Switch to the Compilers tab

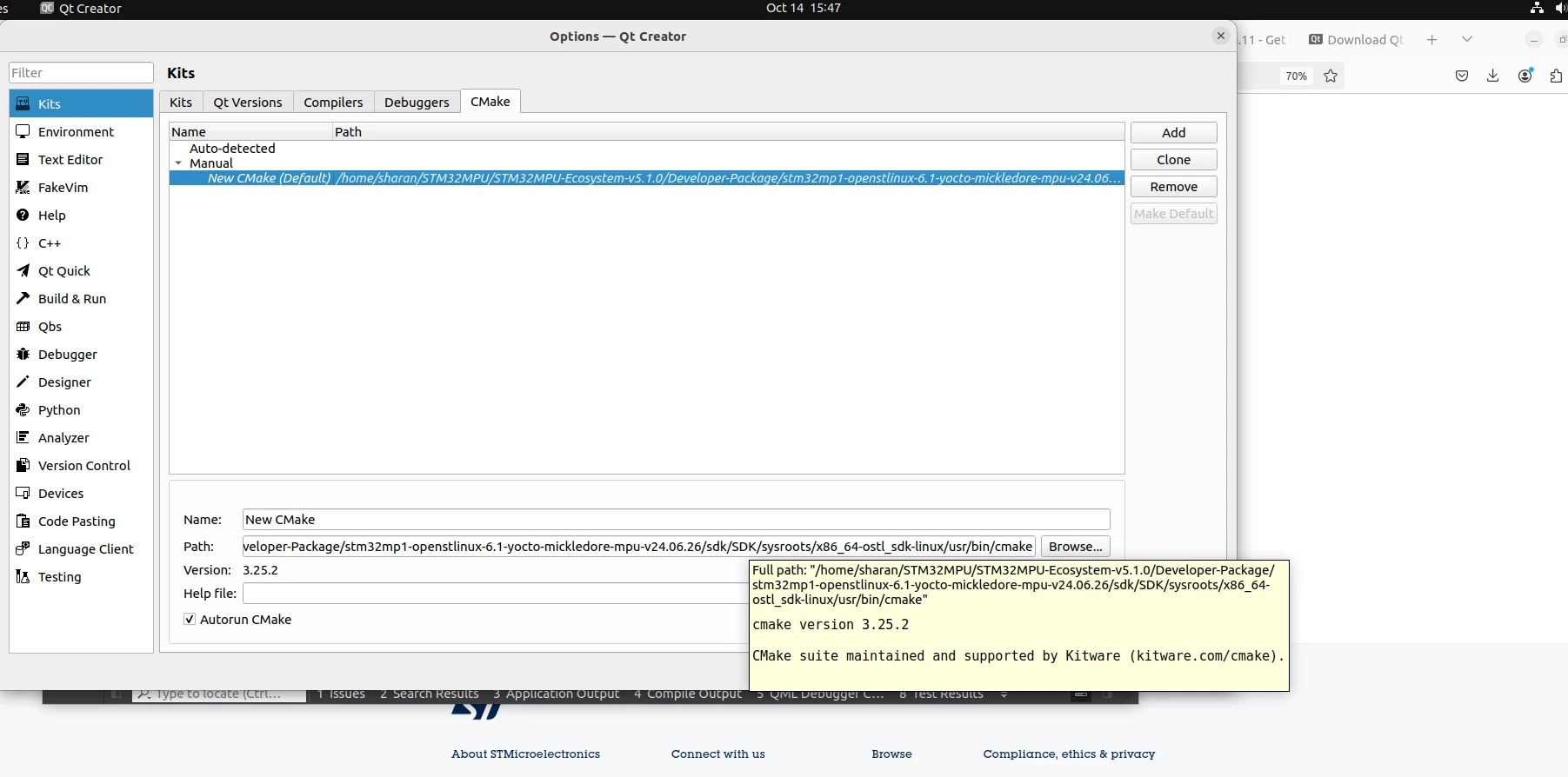(x=333, y=103)
